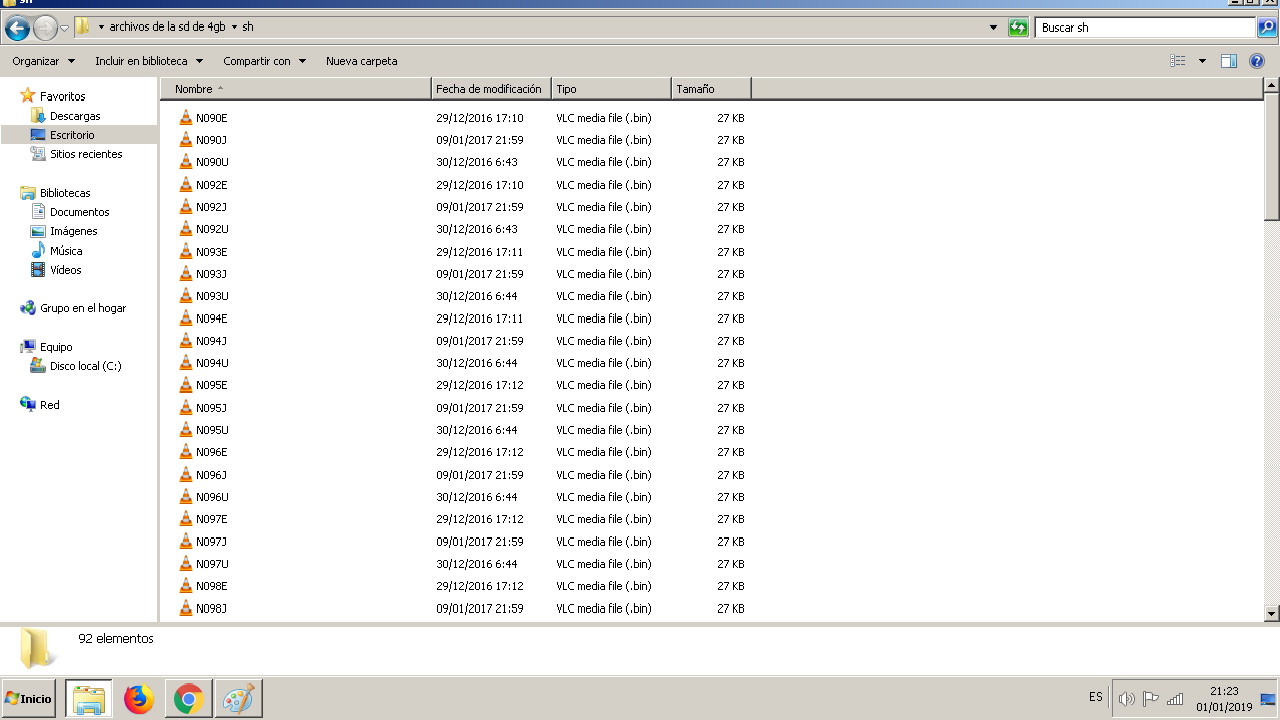Click the Música note icon

click(x=38, y=250)
